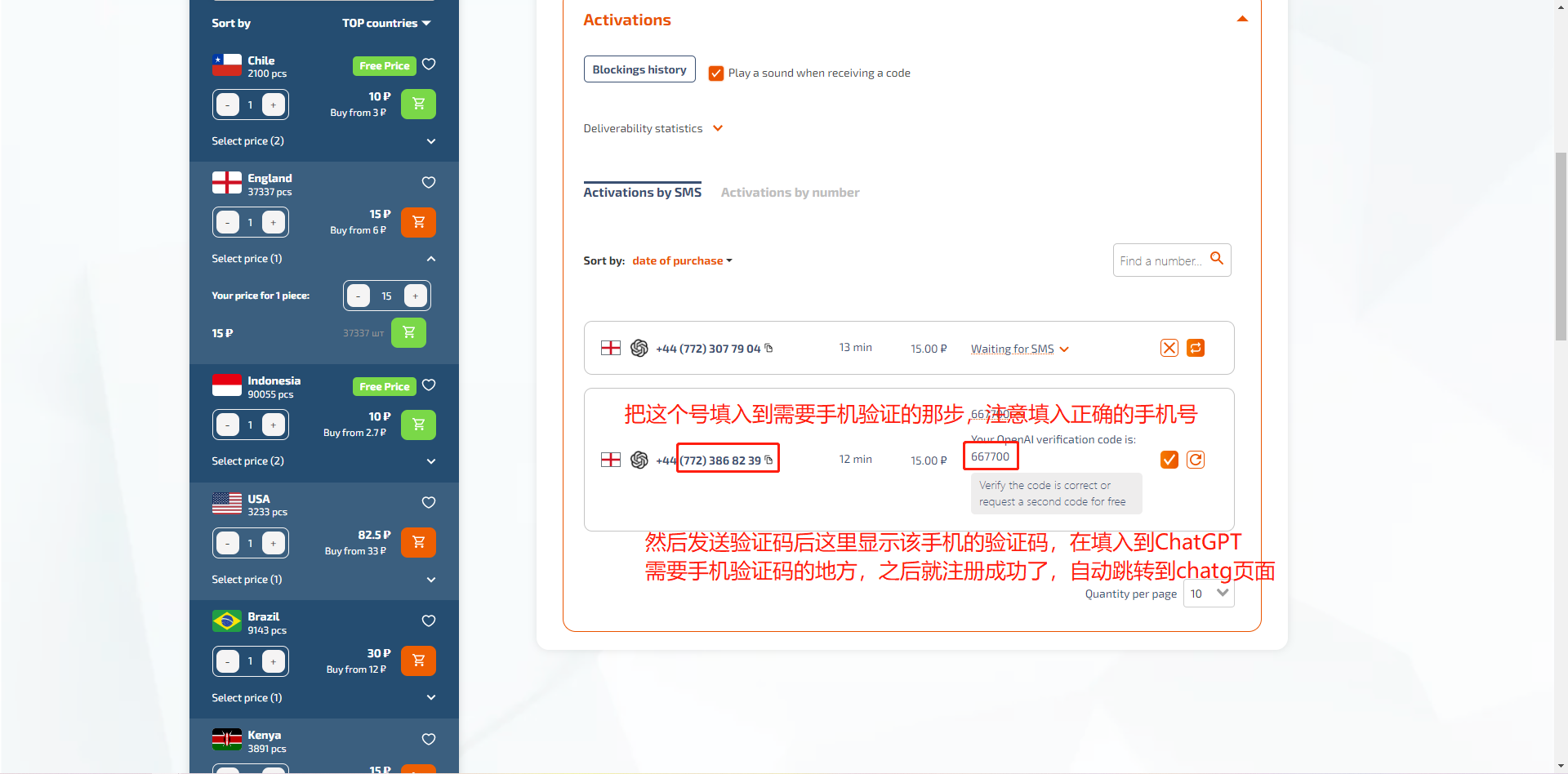Confirm code for 386 82 39 activation

click(1169, 460)
